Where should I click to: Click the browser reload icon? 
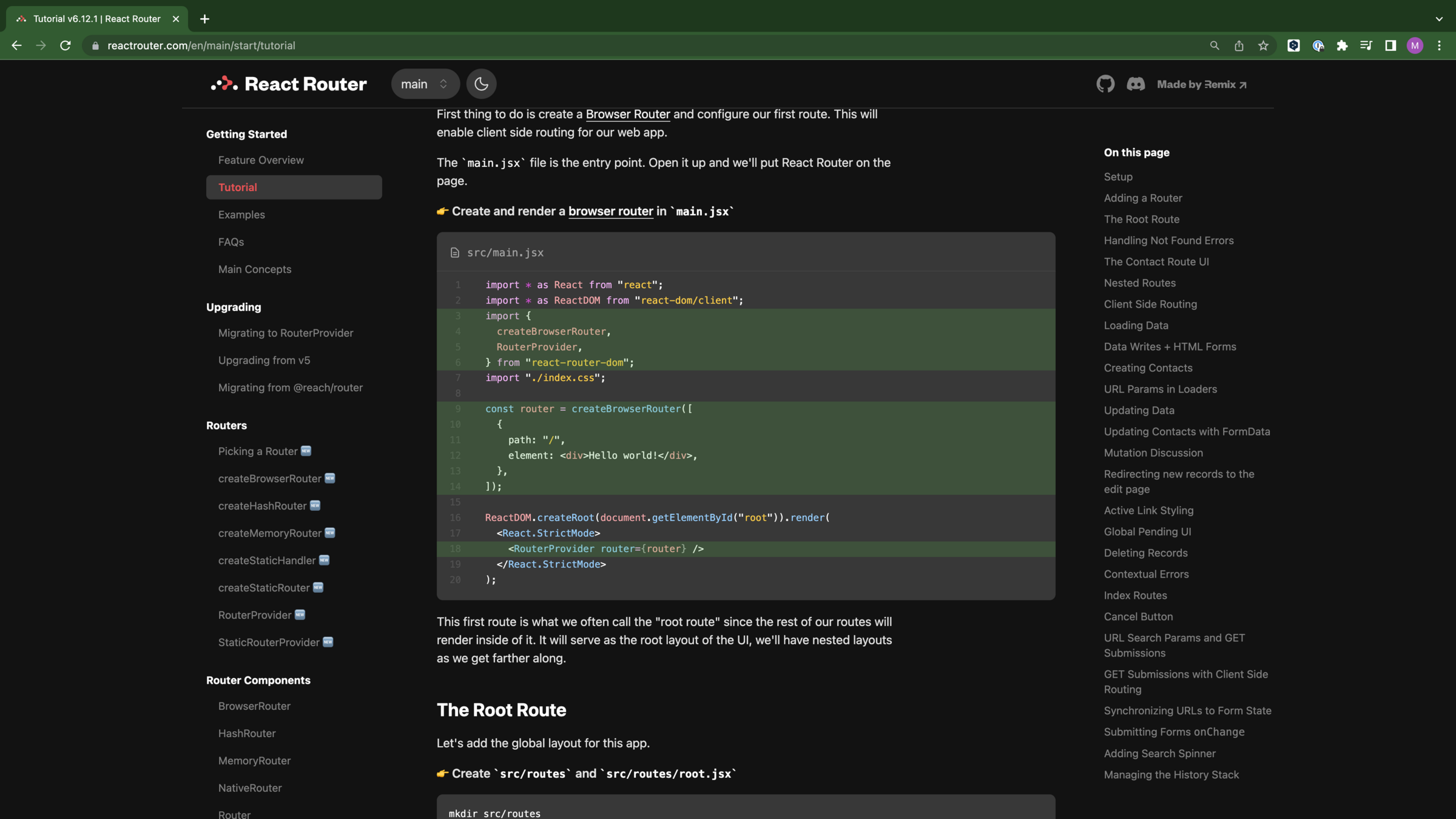pos(66,45)
